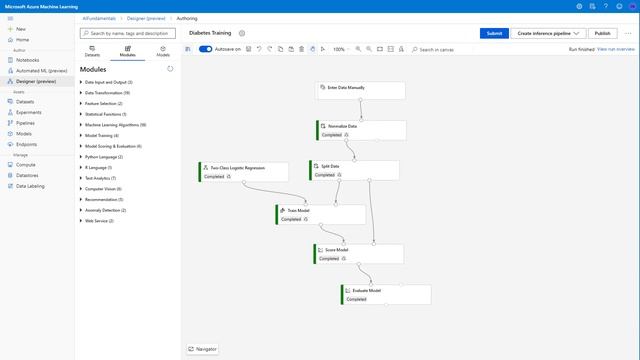Click the Zoom in magnifier icon
Image resolution: width=640 pixels, height=360 pixels.
358,49
